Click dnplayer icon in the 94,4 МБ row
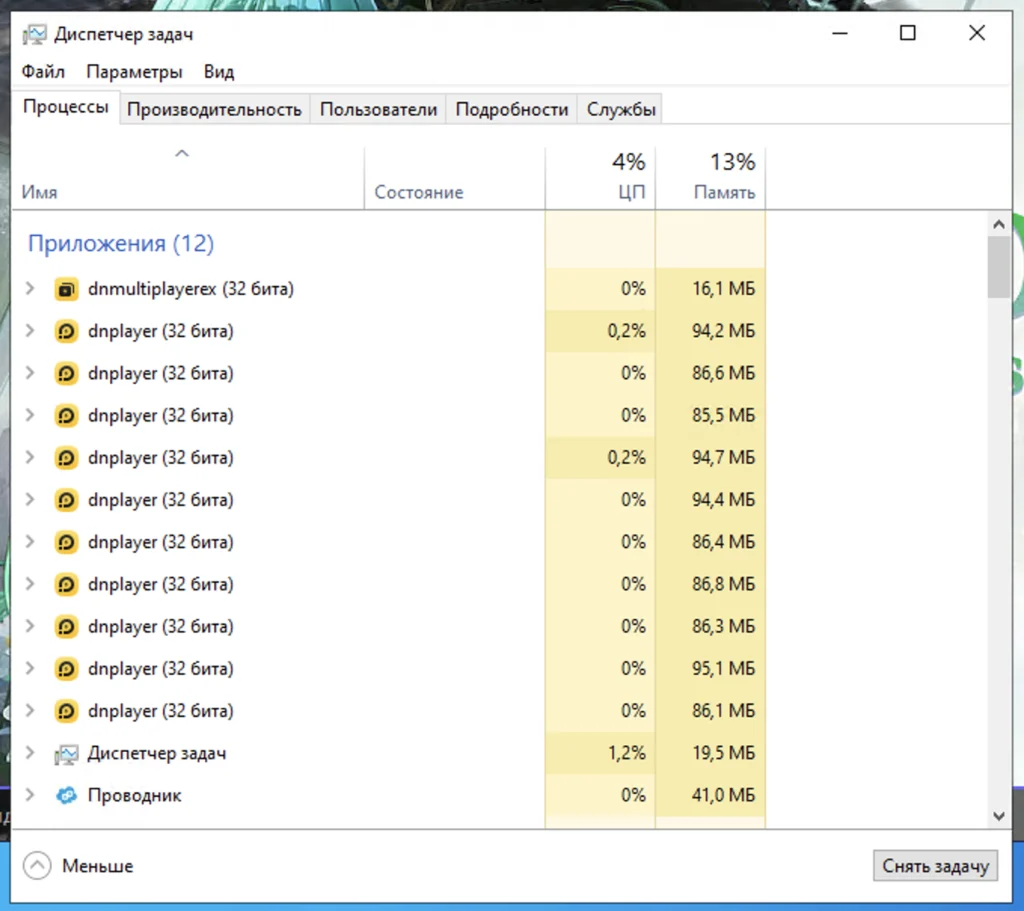1024x911 pixels. click(66, 500)
